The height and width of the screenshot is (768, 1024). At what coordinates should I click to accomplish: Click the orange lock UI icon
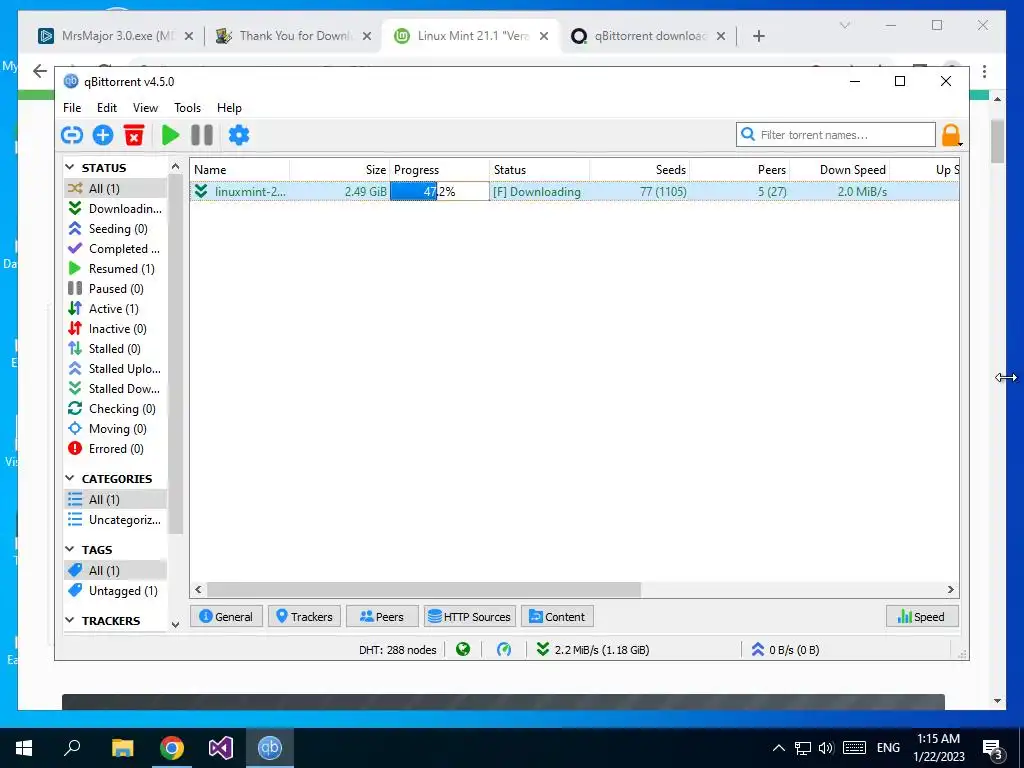[x=951, y=135]
